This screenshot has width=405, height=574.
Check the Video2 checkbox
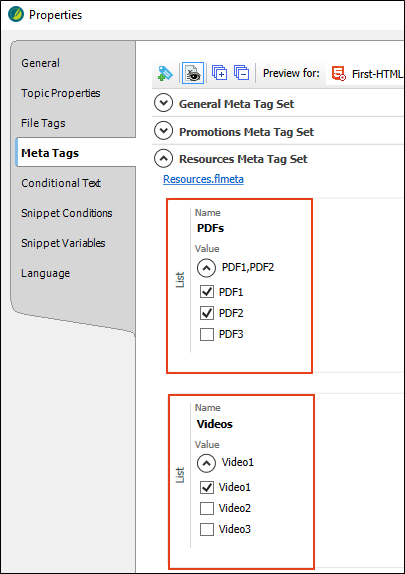(207, 508)
